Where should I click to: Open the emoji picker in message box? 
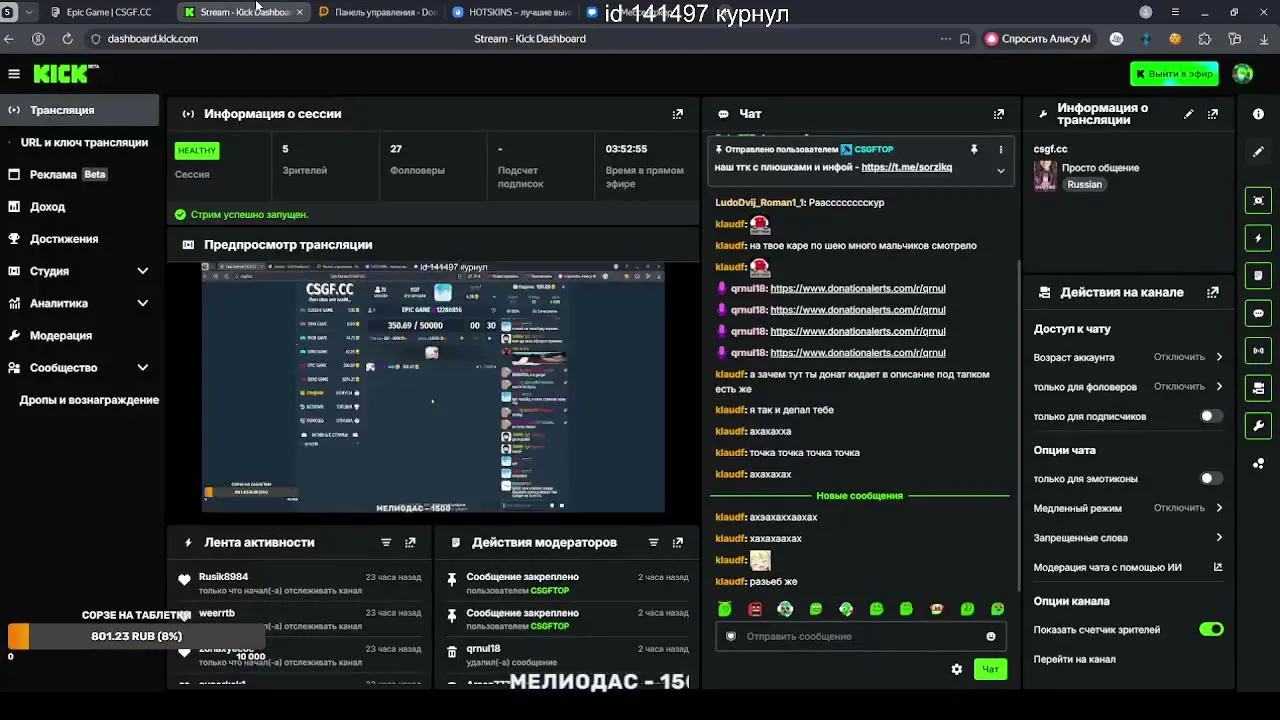(x=991, y=636)
